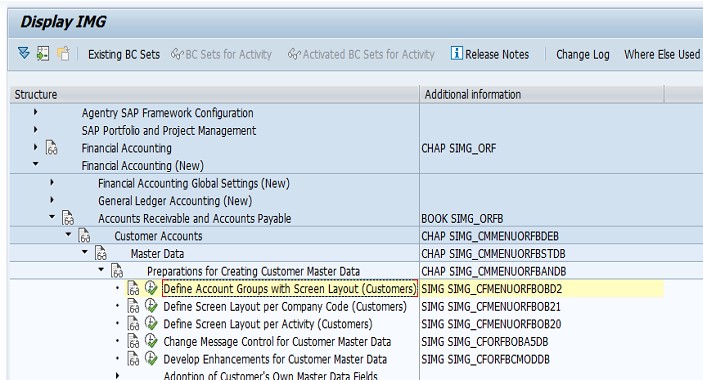Collapse Accounts Receivable and Accounts Payable
The image size is (703, 380).
point(52,217)
